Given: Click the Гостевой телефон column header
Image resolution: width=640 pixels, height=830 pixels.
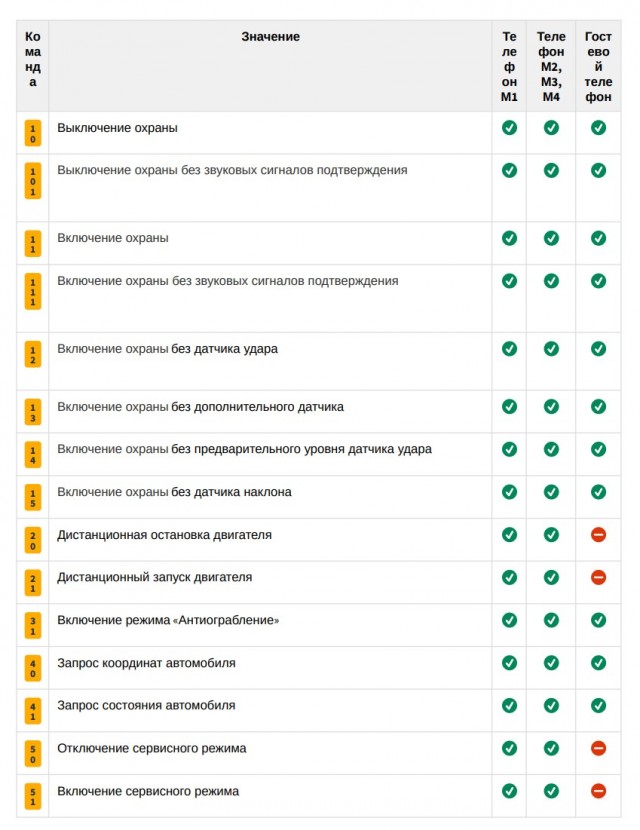Looking at the screenshot, I should 598,67.
